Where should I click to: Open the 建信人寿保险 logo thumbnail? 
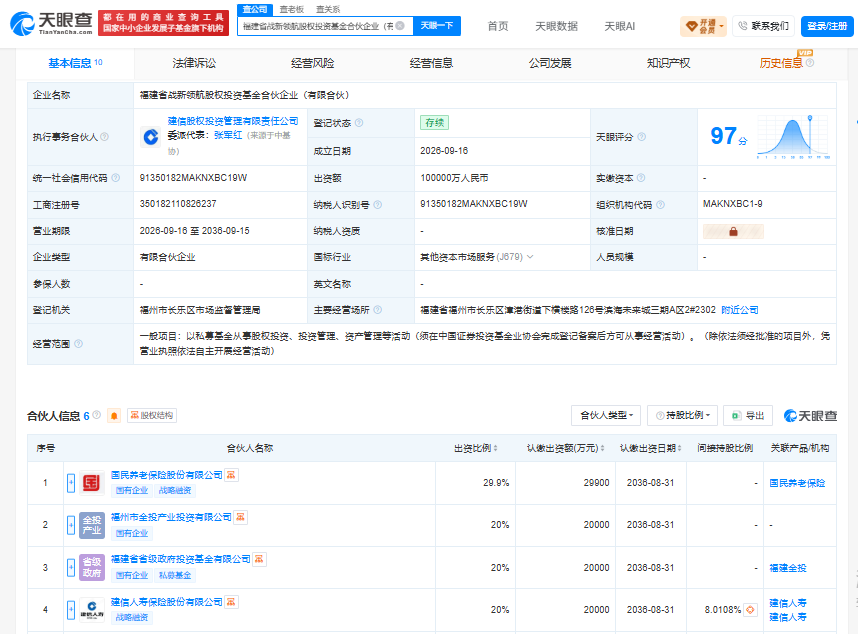[x=91, y=609]
